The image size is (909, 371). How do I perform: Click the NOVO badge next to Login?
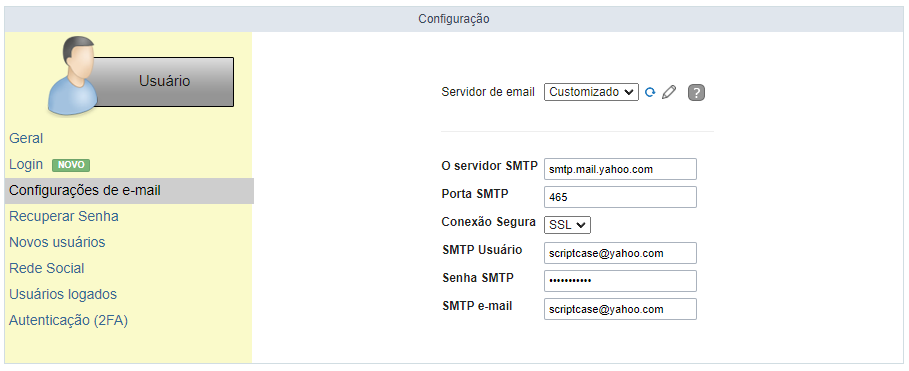pos(71,165)
